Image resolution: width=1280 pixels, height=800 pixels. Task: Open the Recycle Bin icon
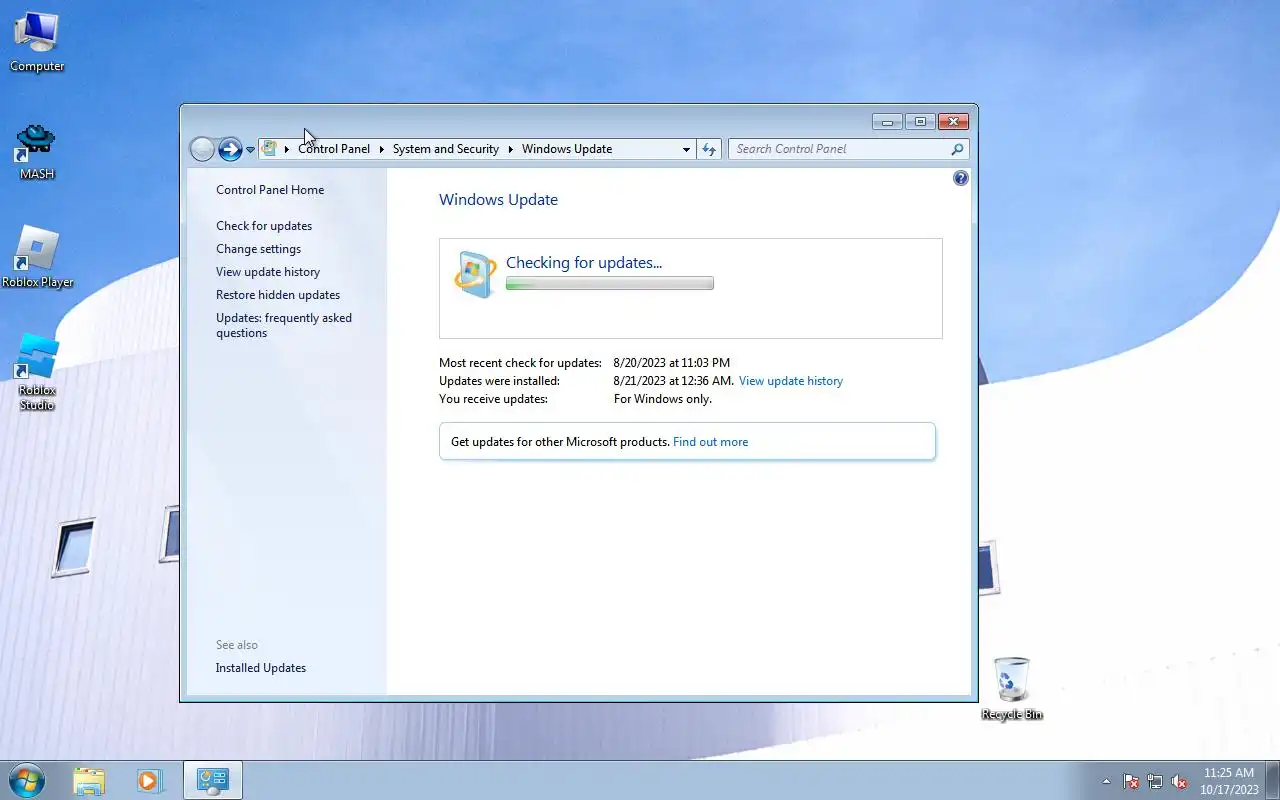pos(1012,688)
